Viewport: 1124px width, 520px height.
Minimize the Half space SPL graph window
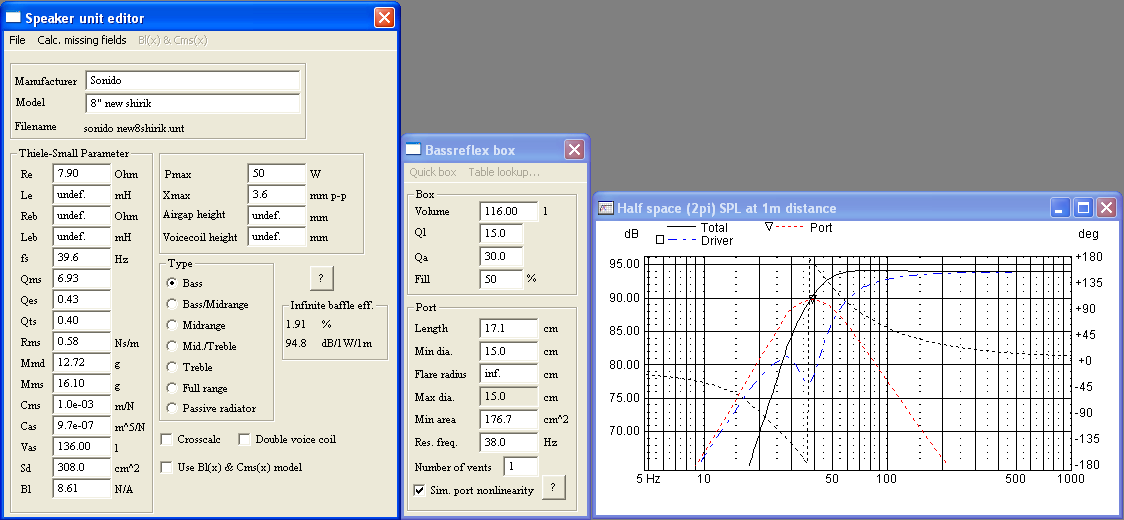(1061, 208)
